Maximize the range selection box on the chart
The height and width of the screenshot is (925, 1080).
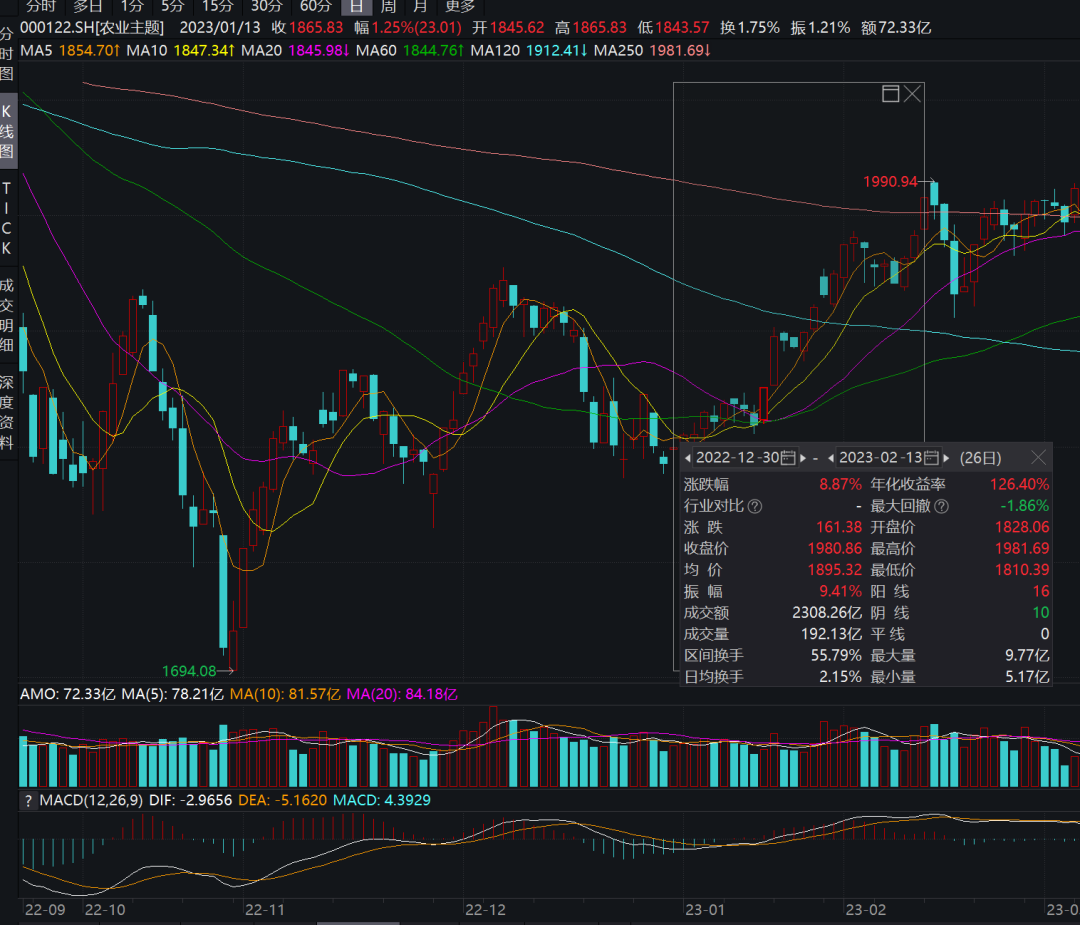pyautogui.click(x=891, y=94)
